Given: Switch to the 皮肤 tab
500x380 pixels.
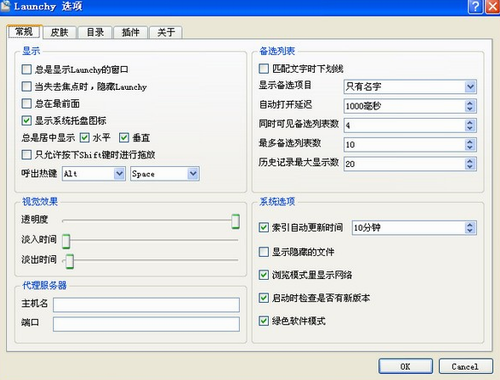Looking at the screenshot, I should (x=60, y=32).
